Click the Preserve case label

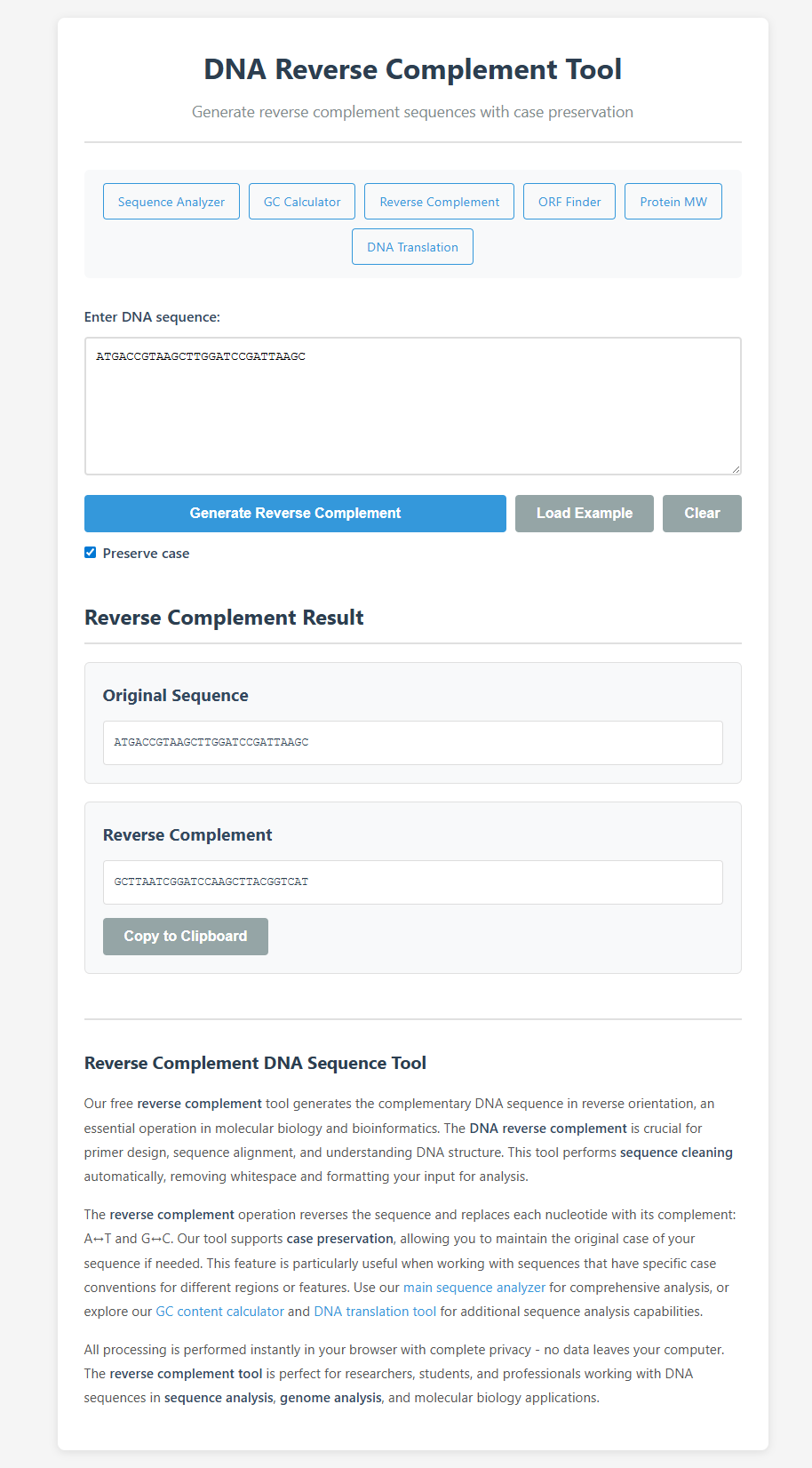pyautogui.click(x=146, y=554)
